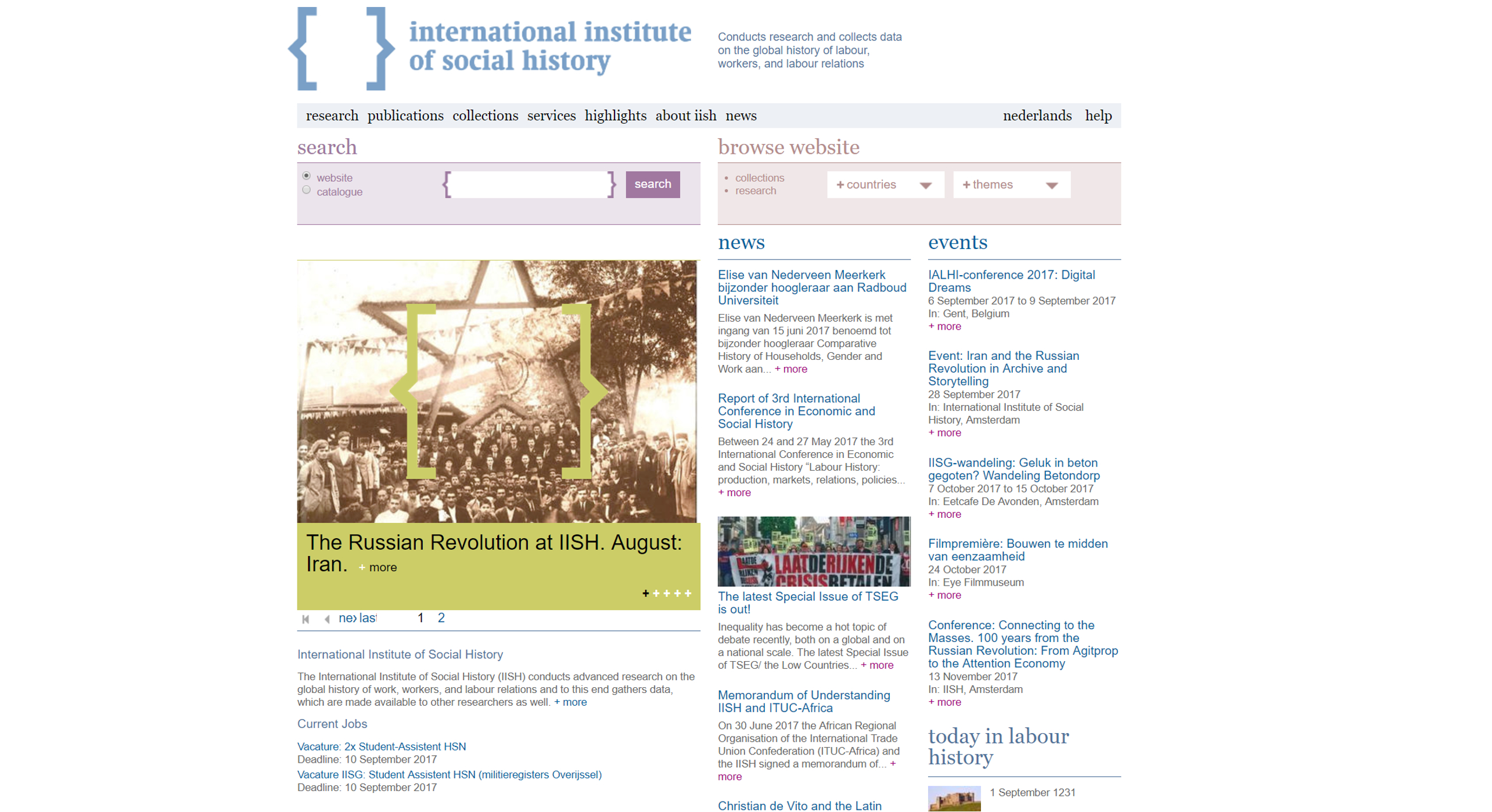Open today in labour history thumbnail
Viewport: 1492px width, 812px height.
tap(954, 799)
